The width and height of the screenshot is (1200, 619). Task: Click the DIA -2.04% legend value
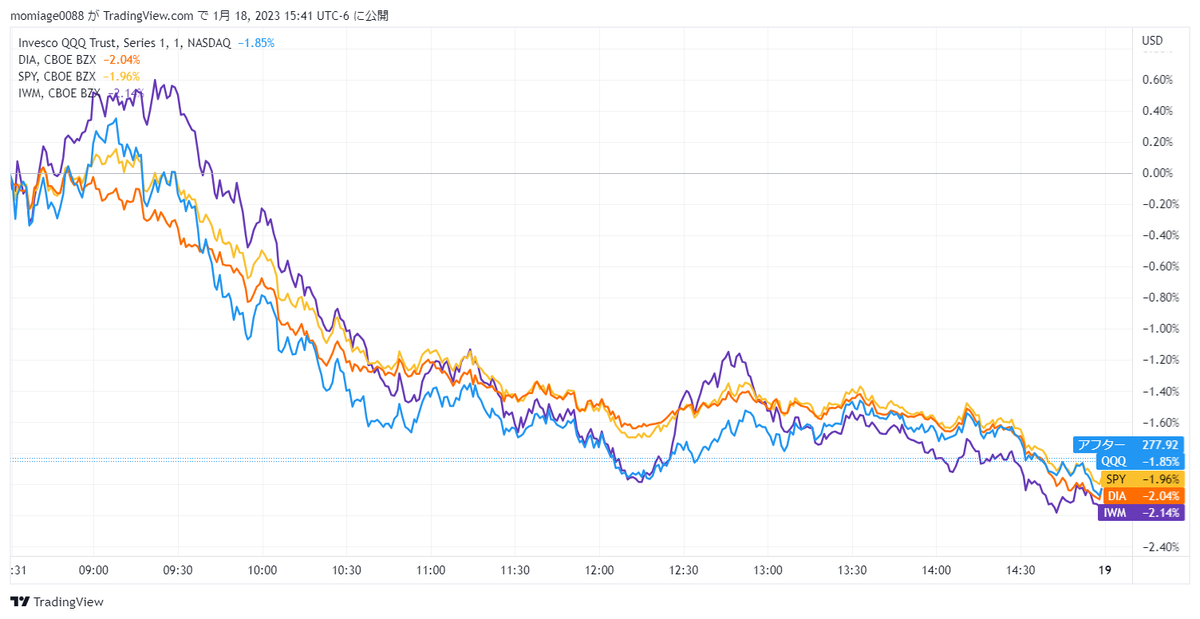click(122, 60)
